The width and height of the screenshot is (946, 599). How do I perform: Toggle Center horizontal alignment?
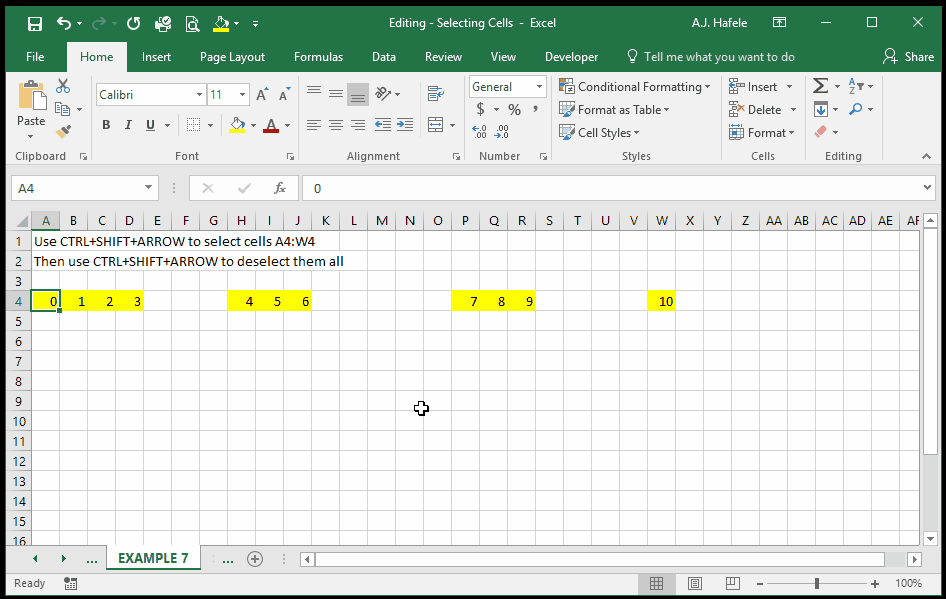[335, 125]
